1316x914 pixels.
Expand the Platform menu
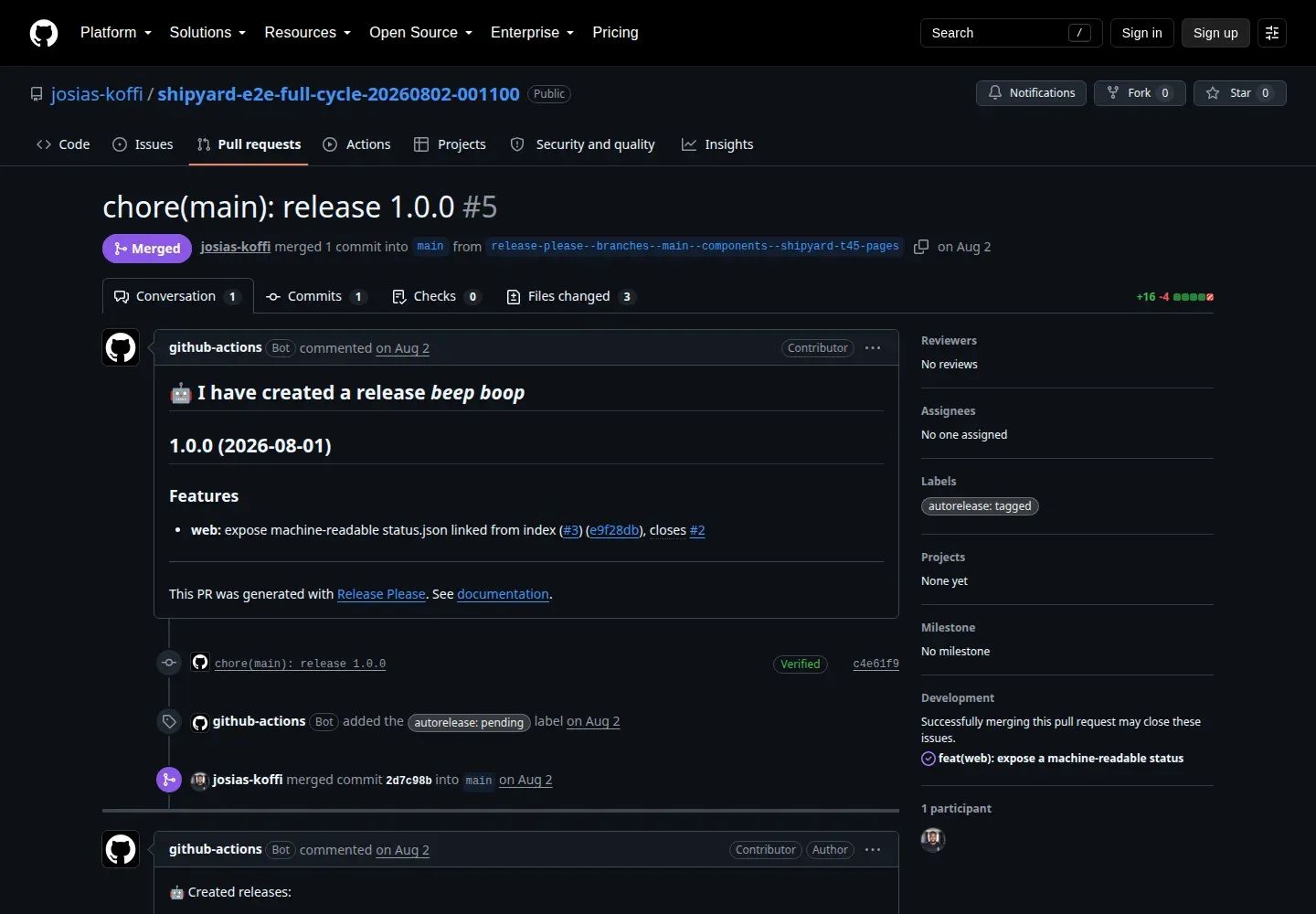[x=116, y=33]
